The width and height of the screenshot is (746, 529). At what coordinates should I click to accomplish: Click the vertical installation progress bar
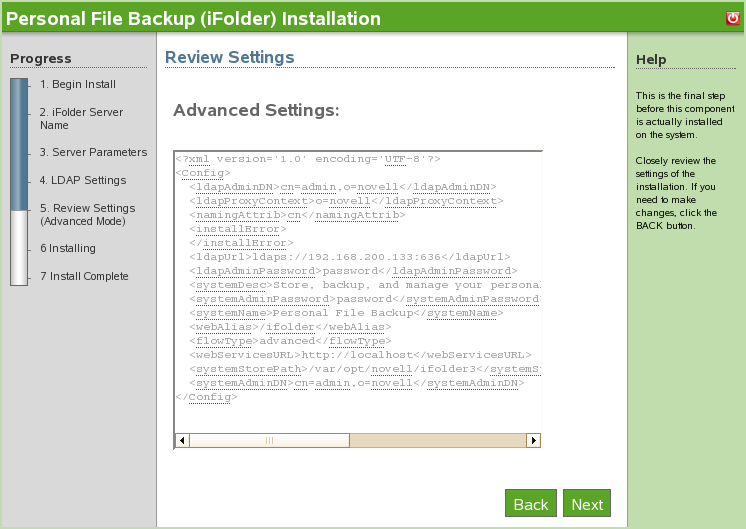(20, 180)
